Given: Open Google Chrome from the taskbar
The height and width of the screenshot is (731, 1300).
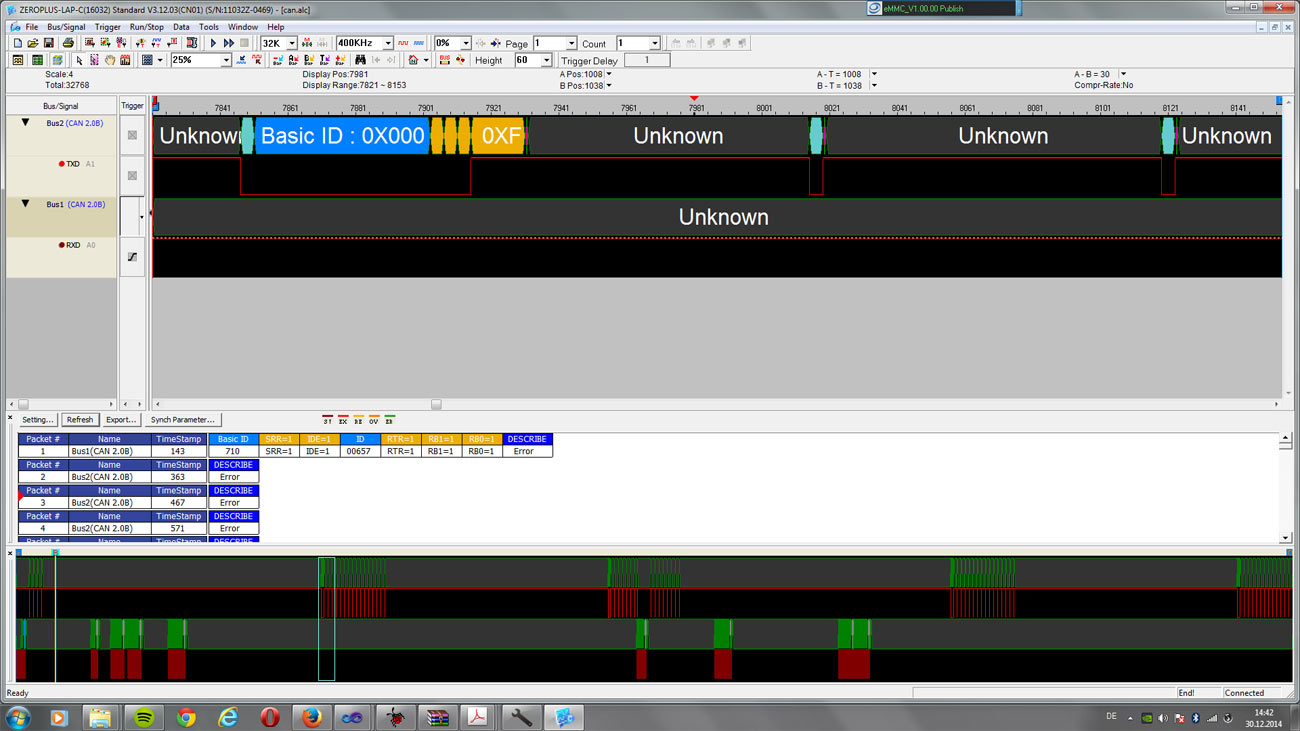Looking at the screenshot, I should click(x=186, y=717).
